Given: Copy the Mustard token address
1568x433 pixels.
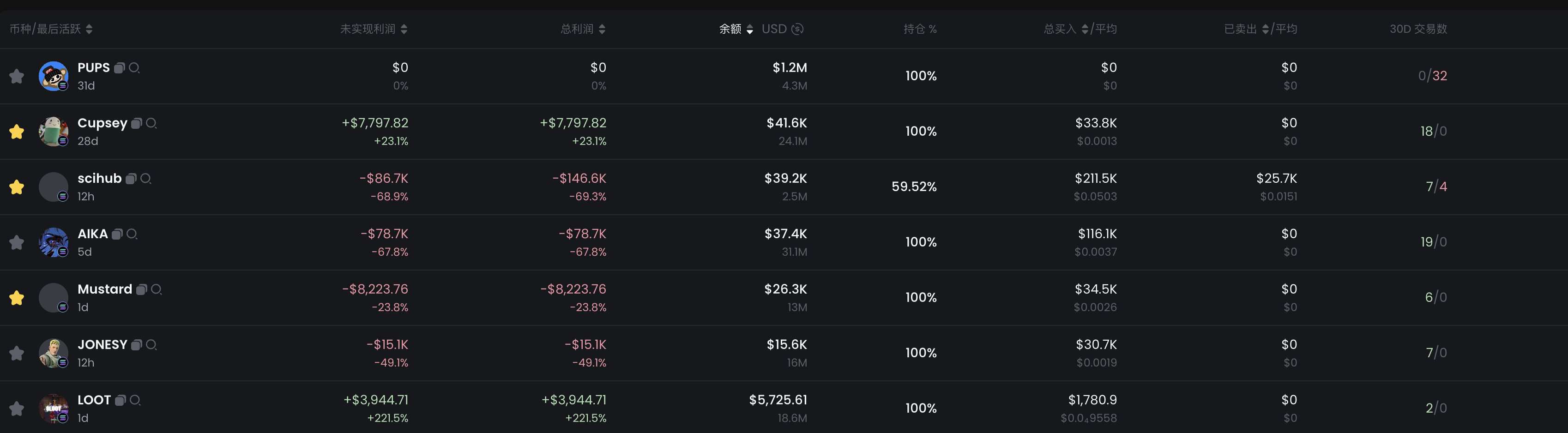Looking at the screenshot, I should (141, 289).
